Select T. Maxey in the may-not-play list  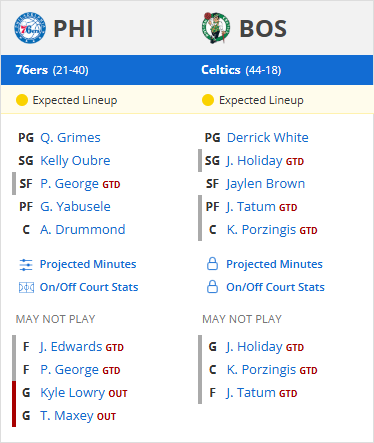(67, 416)
